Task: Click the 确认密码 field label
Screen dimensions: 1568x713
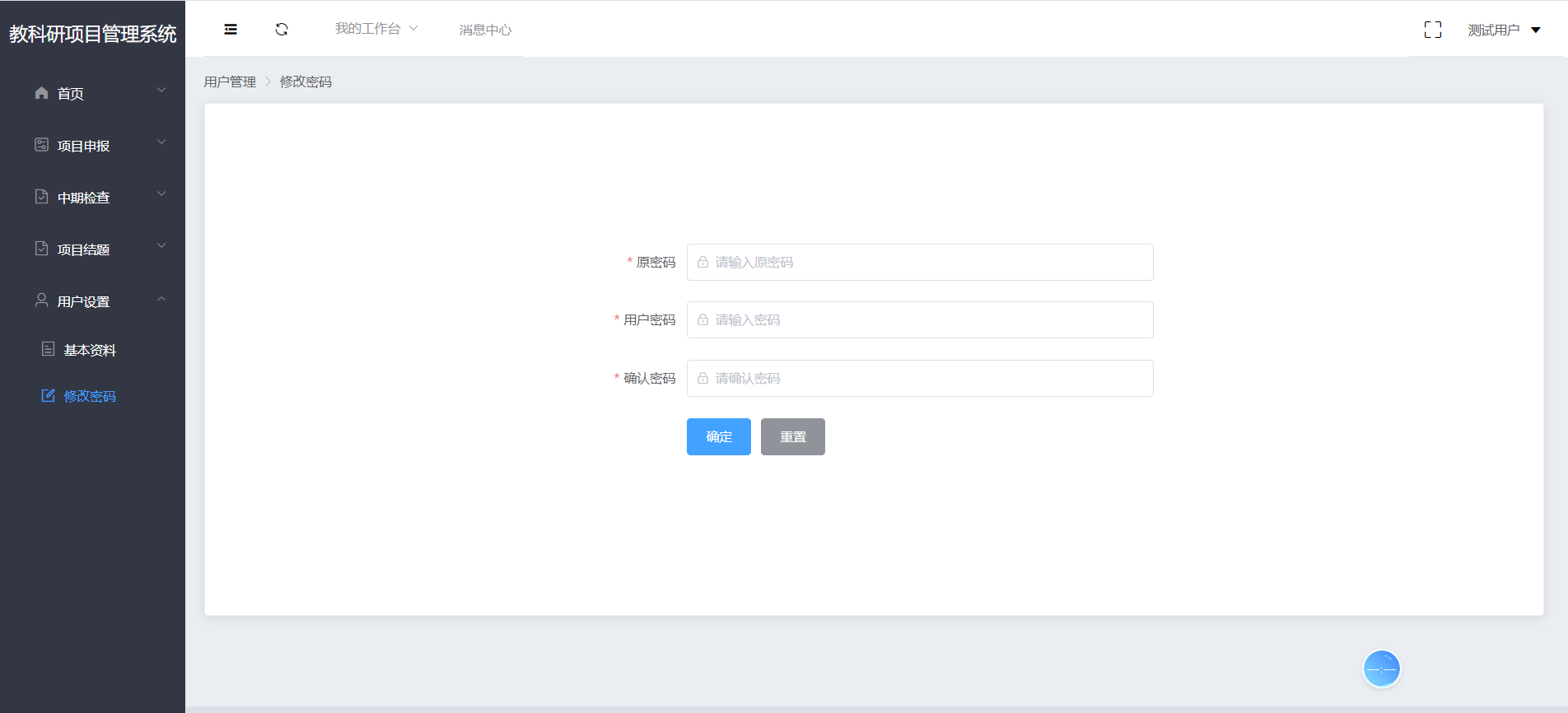Action: pos(649,378)
